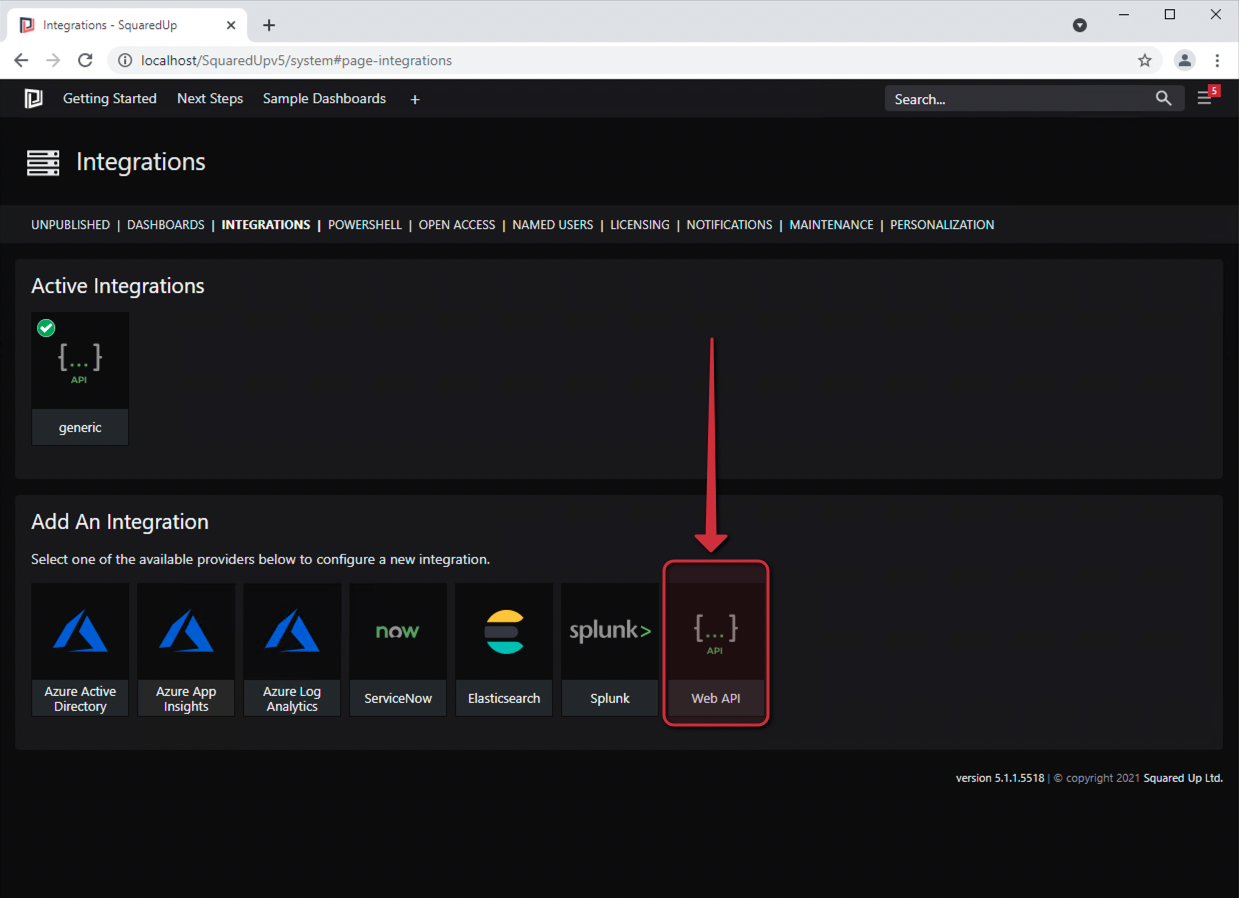The width and height of the screenshot is (1239, 898).
Task: Switch to the NOTIFICATIONS tab
Action: pyautogui.click(x=729, y=225)
